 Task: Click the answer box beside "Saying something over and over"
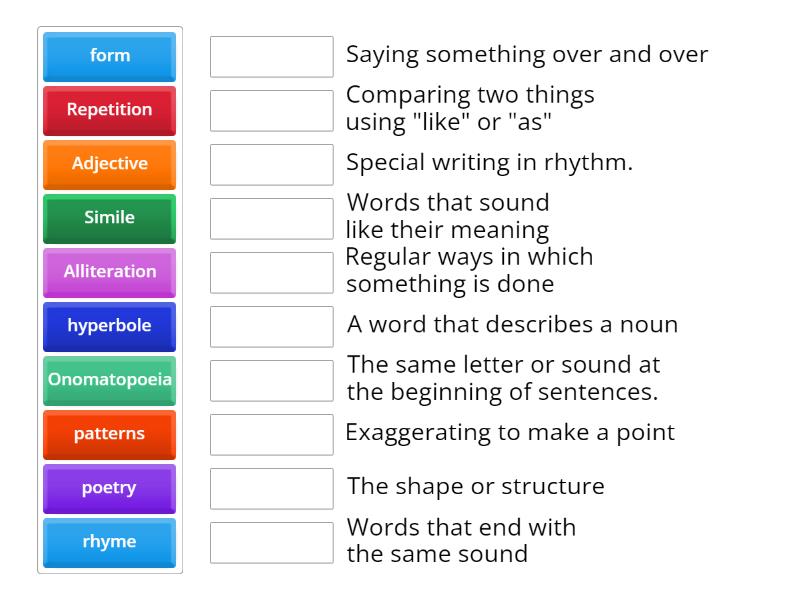pyautogui.click(x=271, y=57)
